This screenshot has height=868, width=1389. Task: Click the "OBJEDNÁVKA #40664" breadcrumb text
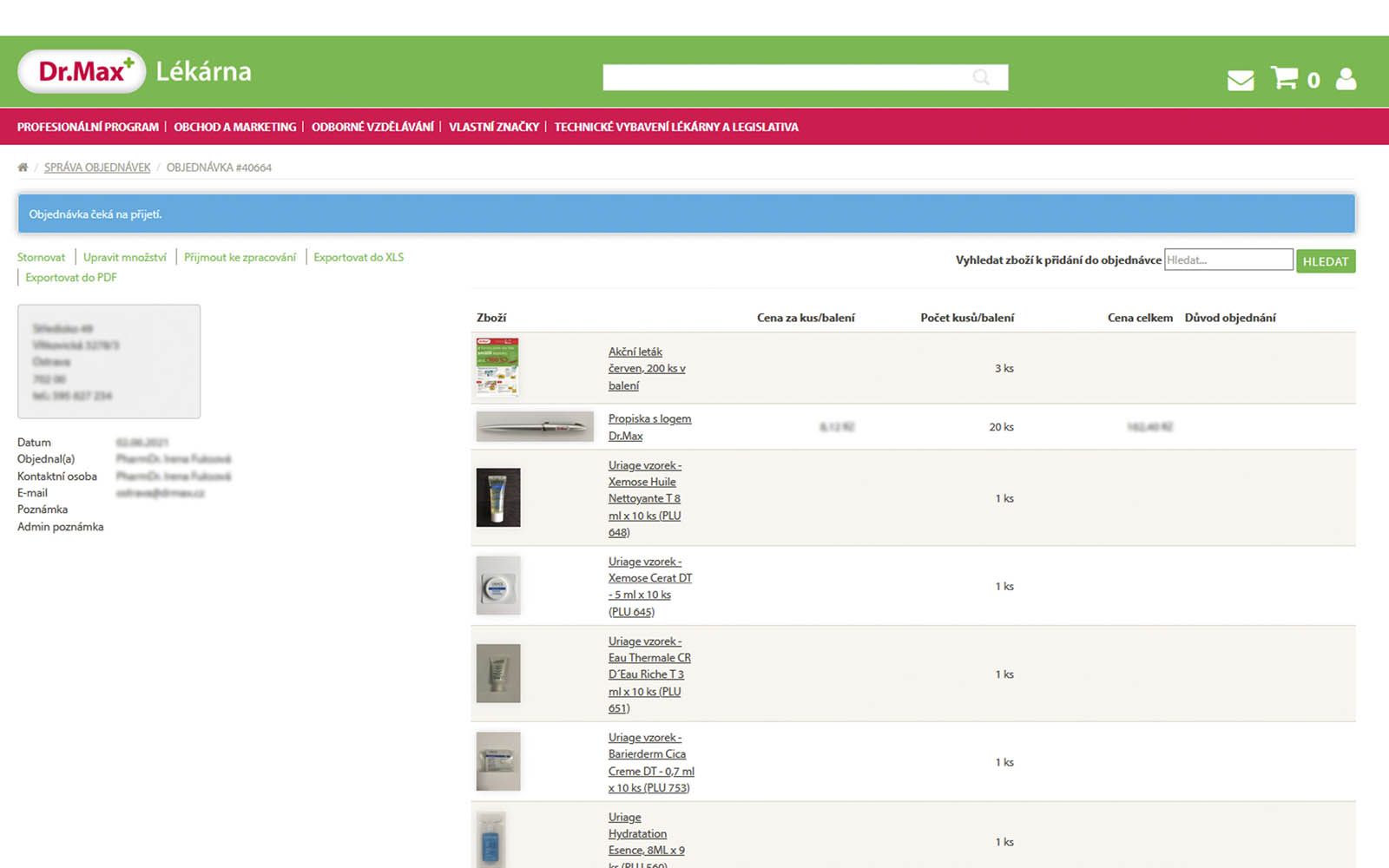(x=219, y=168)
